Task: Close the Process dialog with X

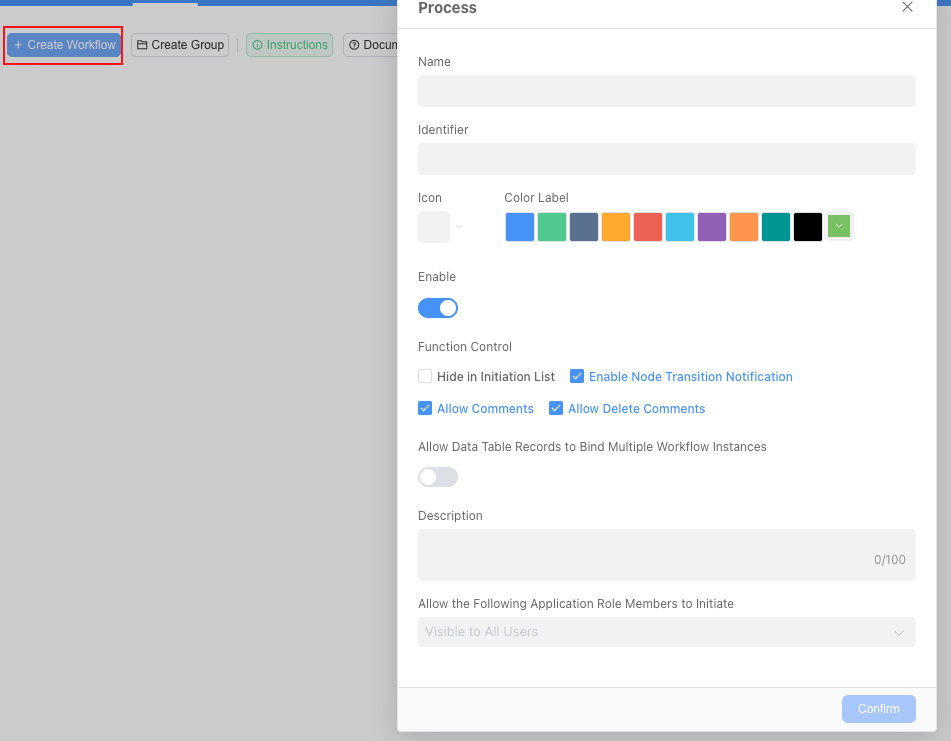Action: point(907,7)
